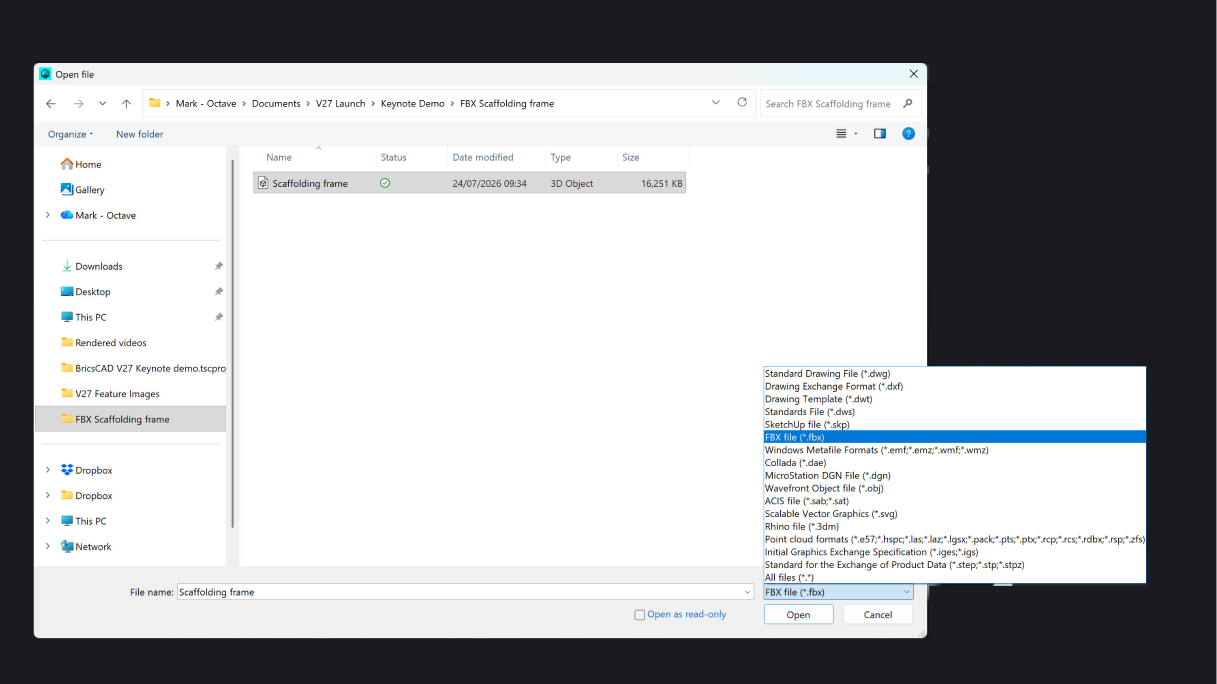Go back to the previous folder
Viewport: 1217px width, 684px height.
pos(51,103)
